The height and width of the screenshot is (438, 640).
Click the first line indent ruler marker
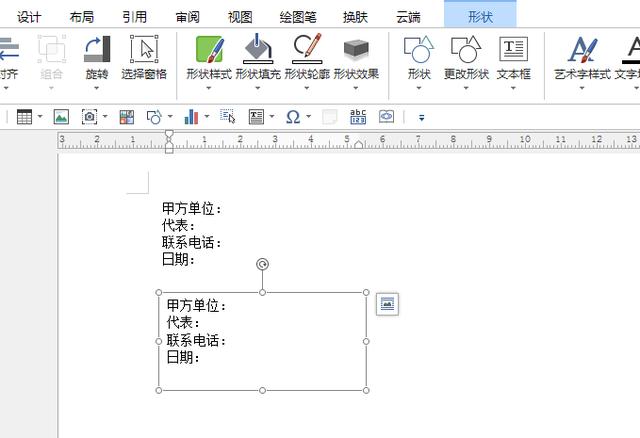[x=169, y=135]
